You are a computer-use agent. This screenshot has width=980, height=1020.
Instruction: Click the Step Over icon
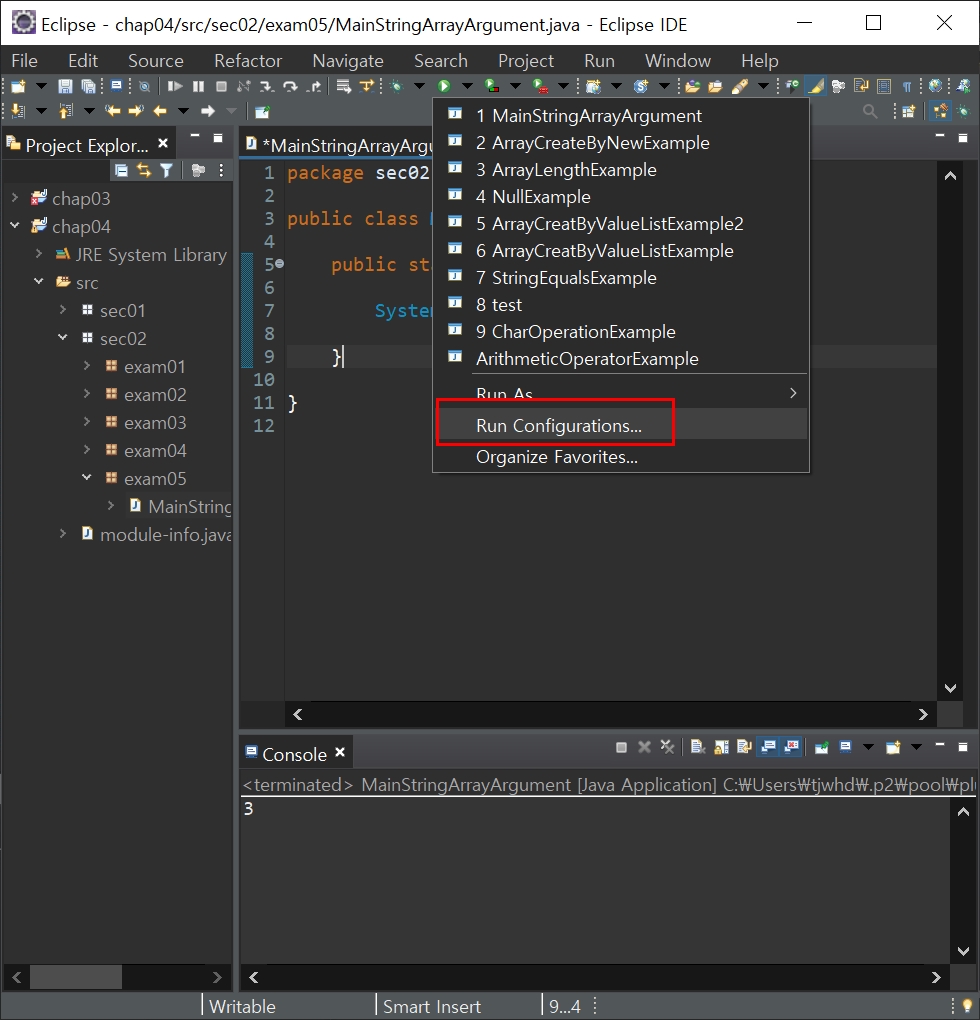tap(290, 86)
